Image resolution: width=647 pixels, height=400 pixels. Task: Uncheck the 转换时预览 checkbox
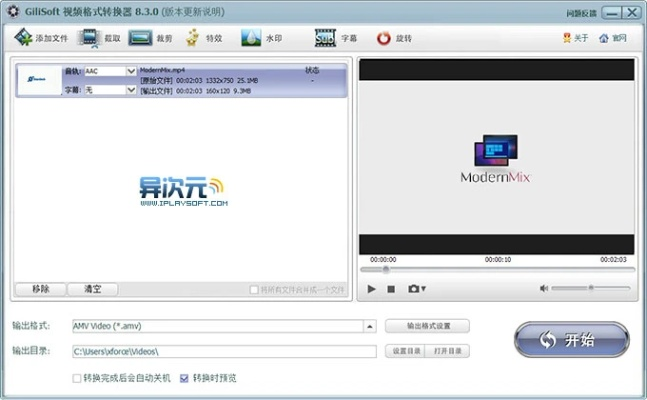[184, 379]
